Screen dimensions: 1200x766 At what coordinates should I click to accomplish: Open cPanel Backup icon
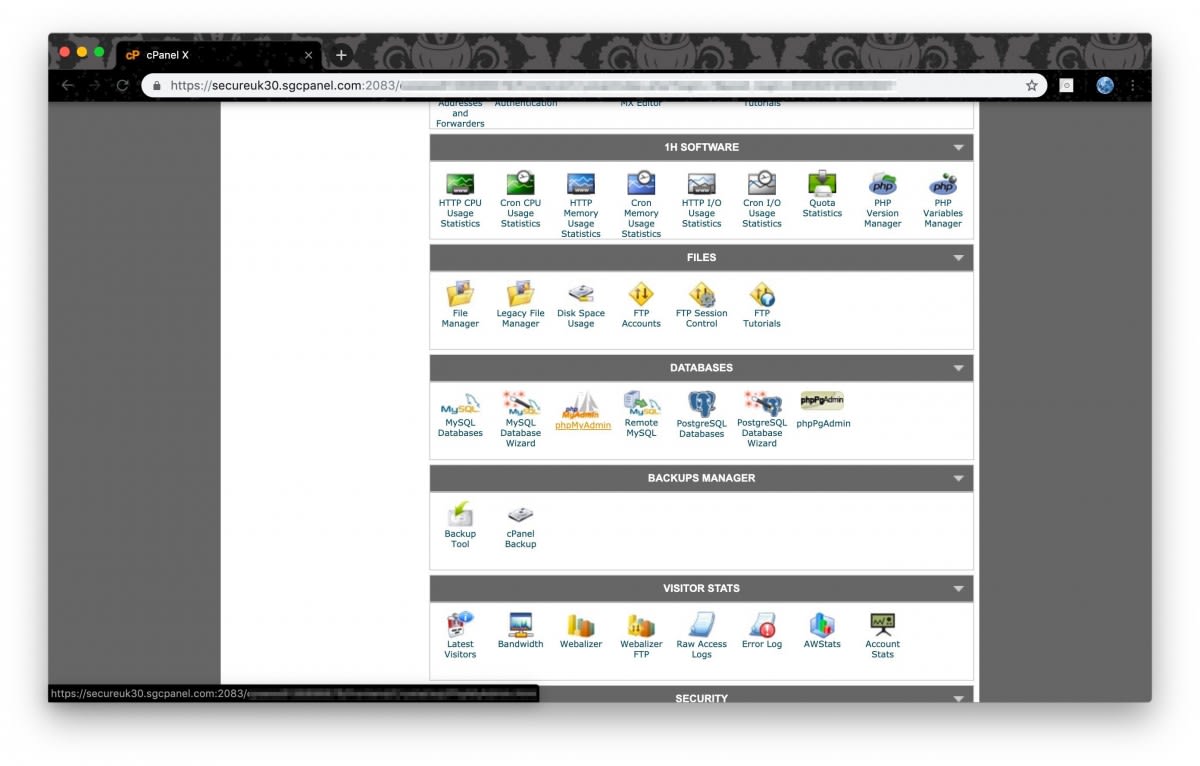click(520, 515)
